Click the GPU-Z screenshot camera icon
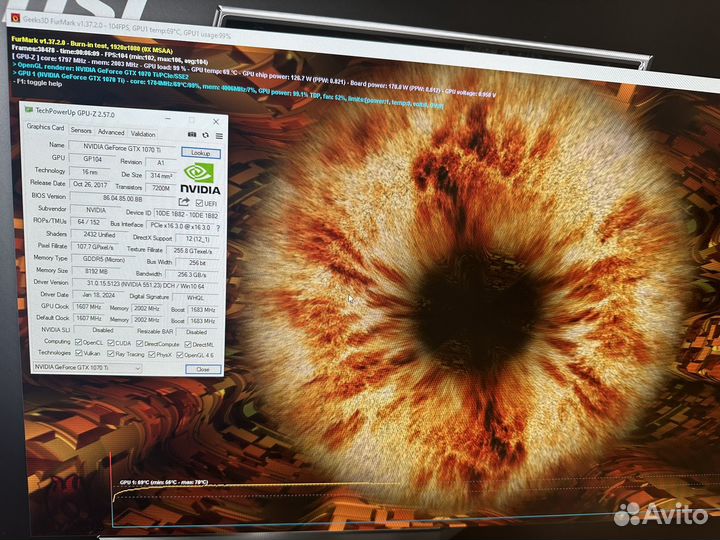720x540 pixels. [192, 134]
